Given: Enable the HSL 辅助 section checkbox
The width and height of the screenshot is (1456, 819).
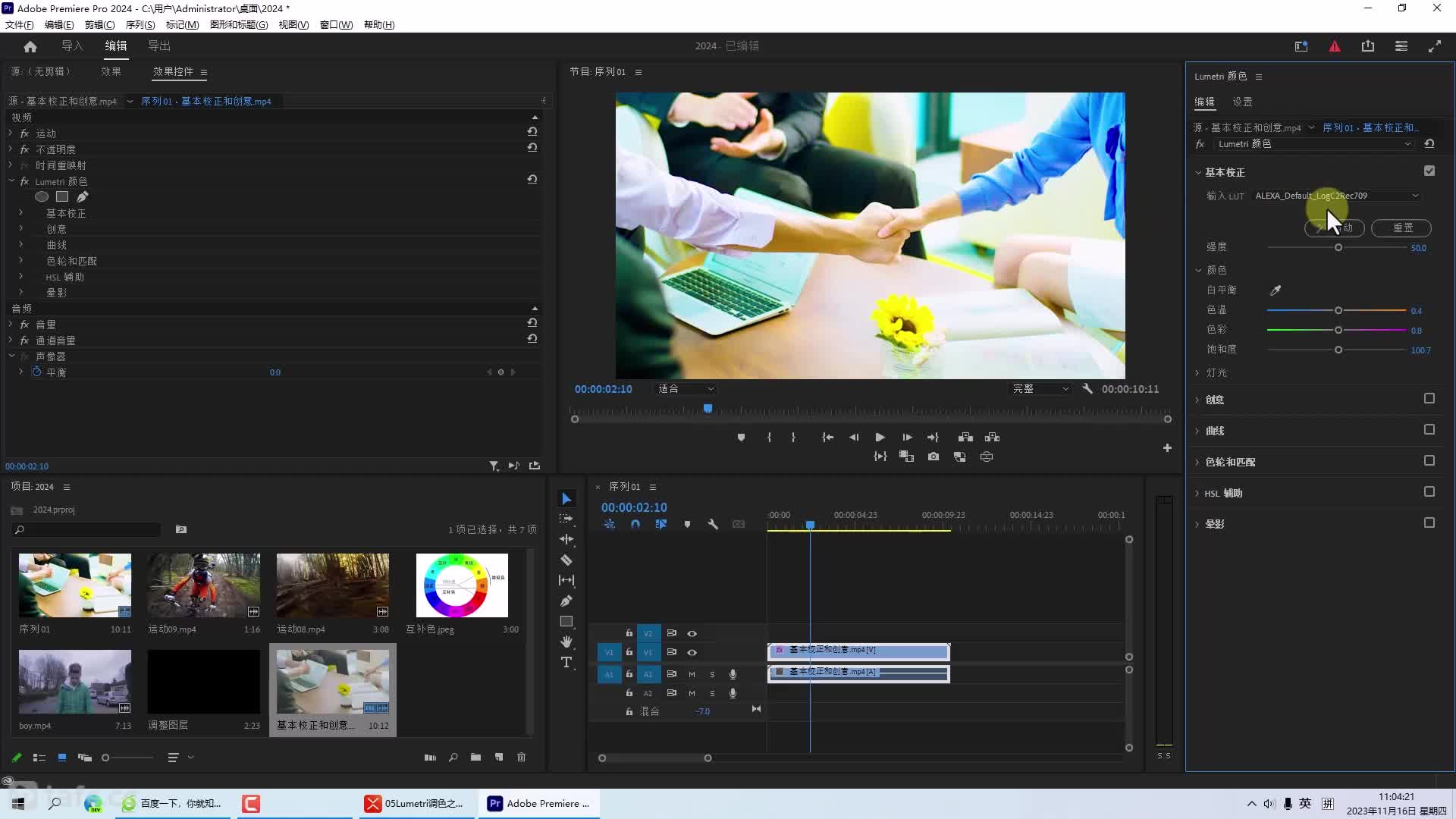Looking at the screenshot, I should (x=1429, y=492).
